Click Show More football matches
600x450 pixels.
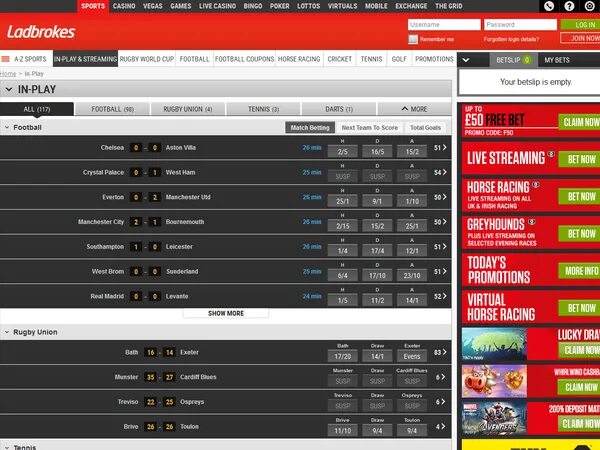(226, 313)
